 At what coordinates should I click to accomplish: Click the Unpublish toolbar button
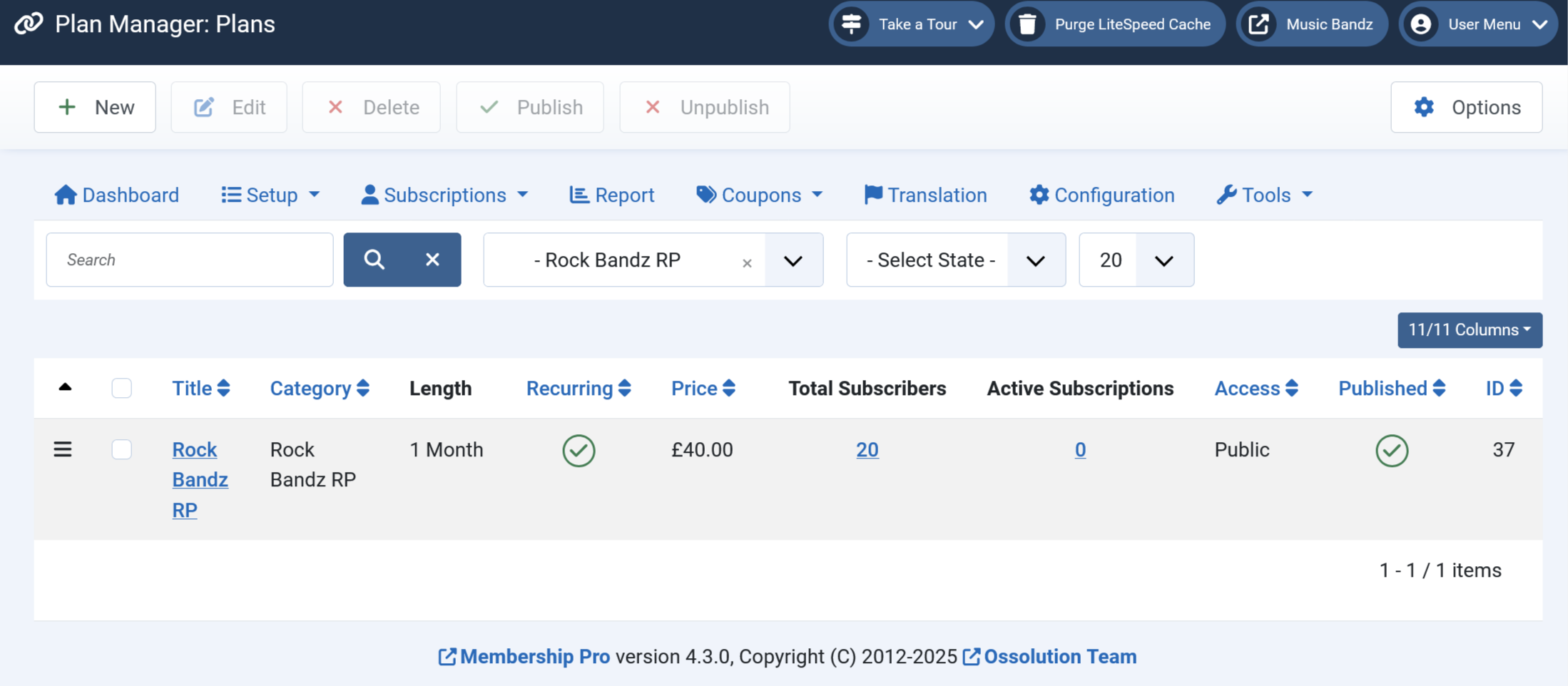click(x=705, y=107)
